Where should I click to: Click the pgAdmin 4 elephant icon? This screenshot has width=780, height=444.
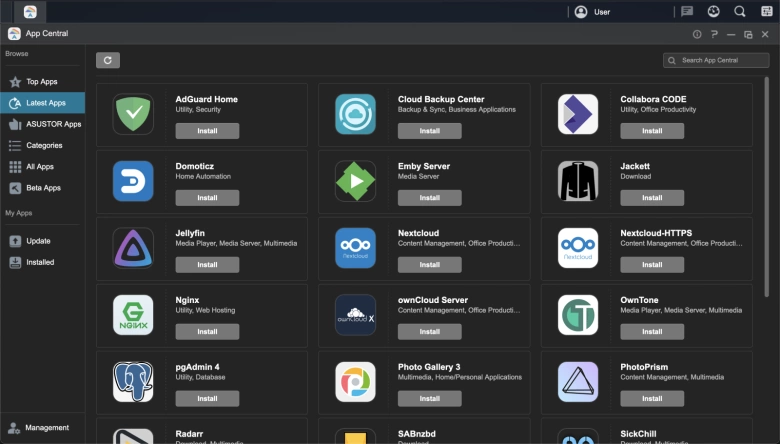133,382
